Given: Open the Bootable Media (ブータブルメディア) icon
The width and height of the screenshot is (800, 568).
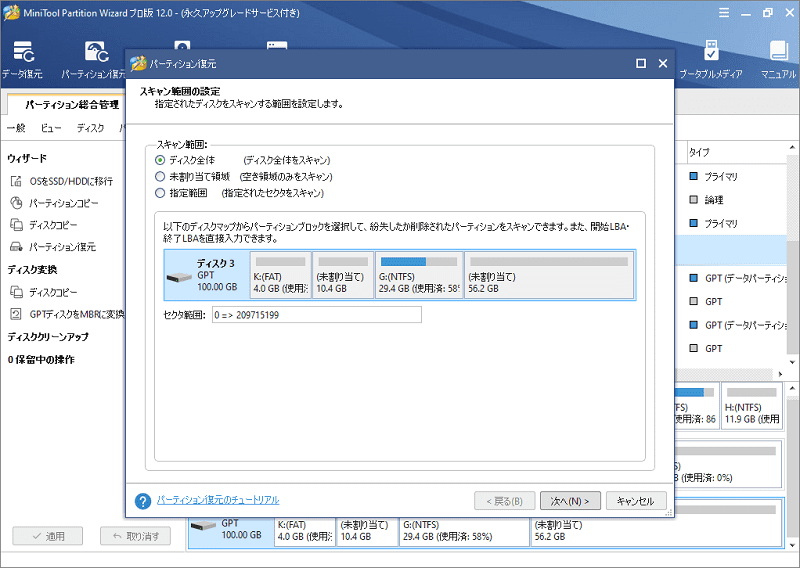Looking at the screenshot, I should 711,51.
